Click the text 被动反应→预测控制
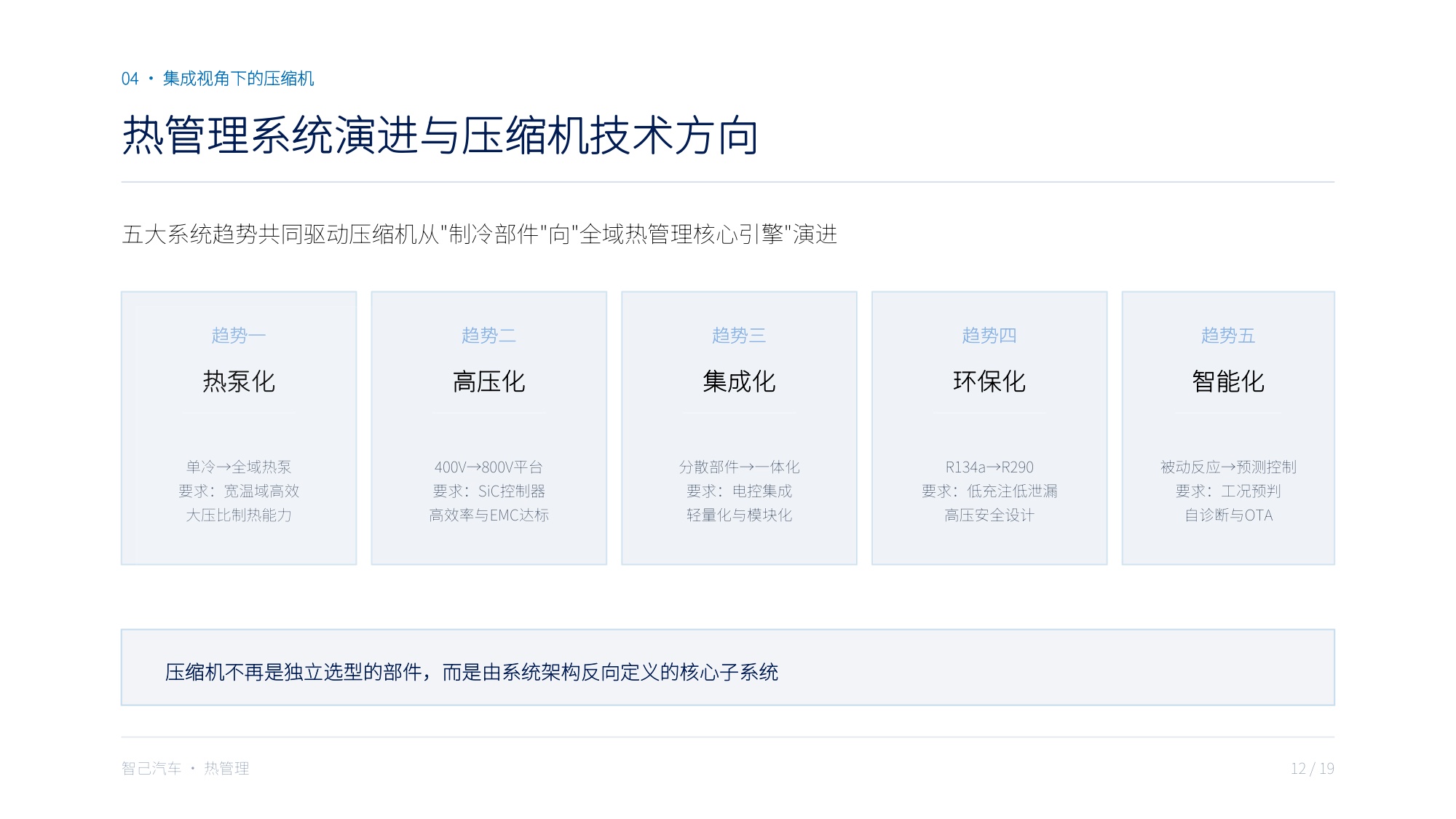This screenshot has width=1456, height=819. [1228, 467]
